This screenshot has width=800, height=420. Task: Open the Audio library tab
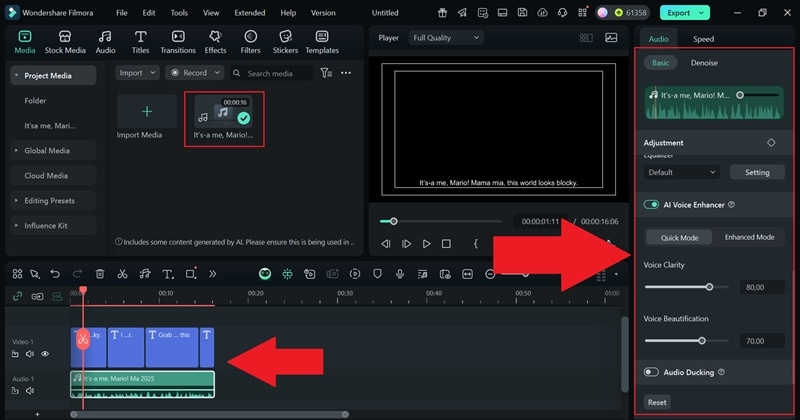click(105, 42)
